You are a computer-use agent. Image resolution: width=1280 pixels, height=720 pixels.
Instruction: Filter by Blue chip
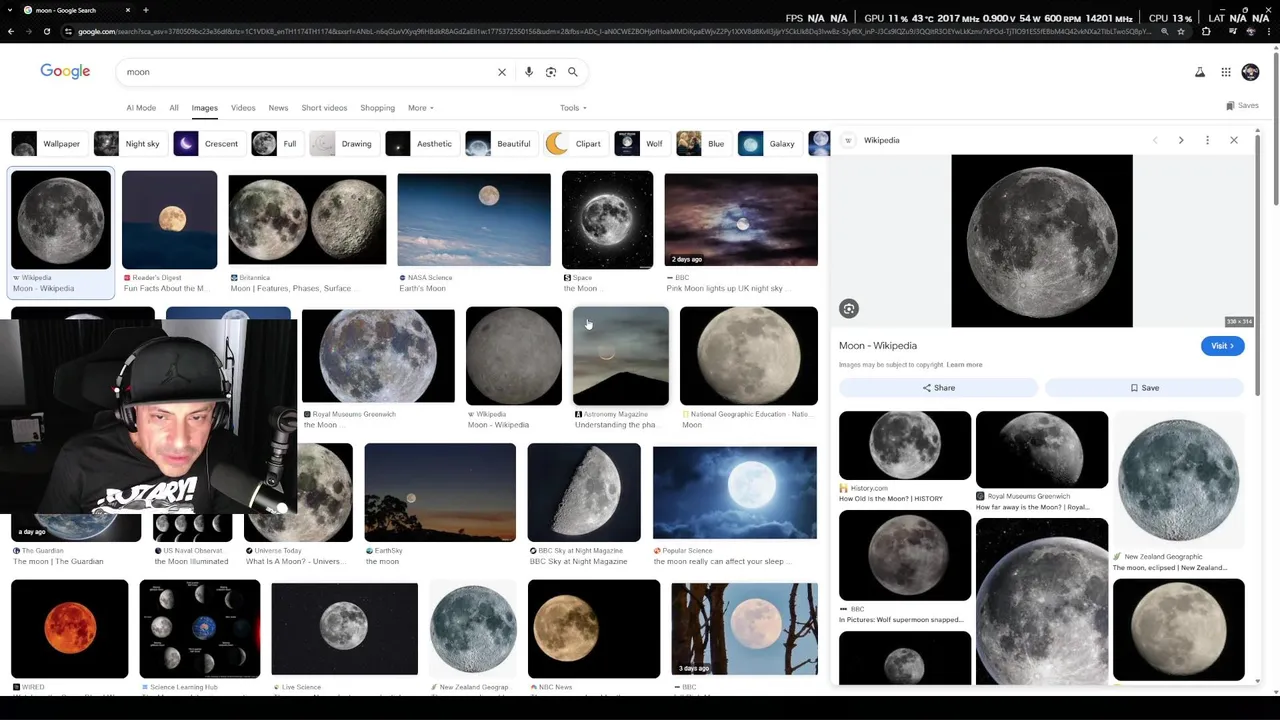point(702,144)
